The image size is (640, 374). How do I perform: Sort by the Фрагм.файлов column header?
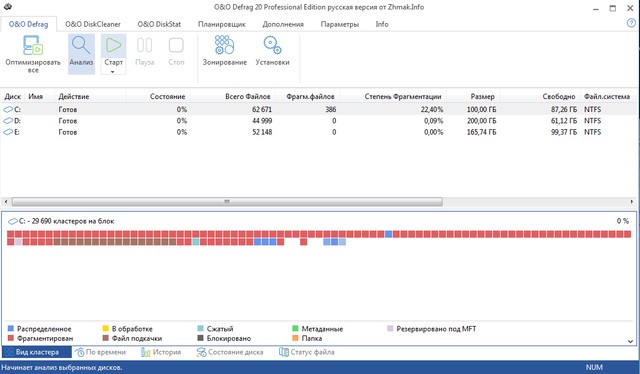pos(310,97)
